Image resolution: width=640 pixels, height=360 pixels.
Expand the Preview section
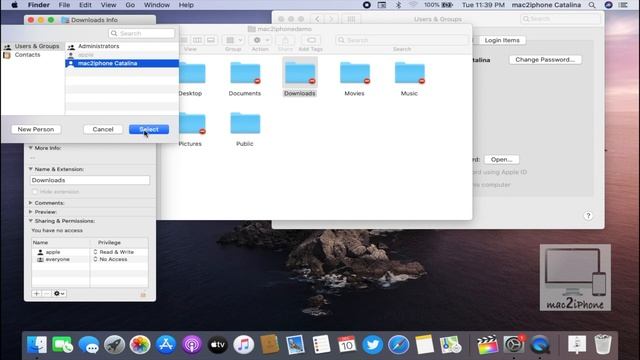tap(31, 212)
